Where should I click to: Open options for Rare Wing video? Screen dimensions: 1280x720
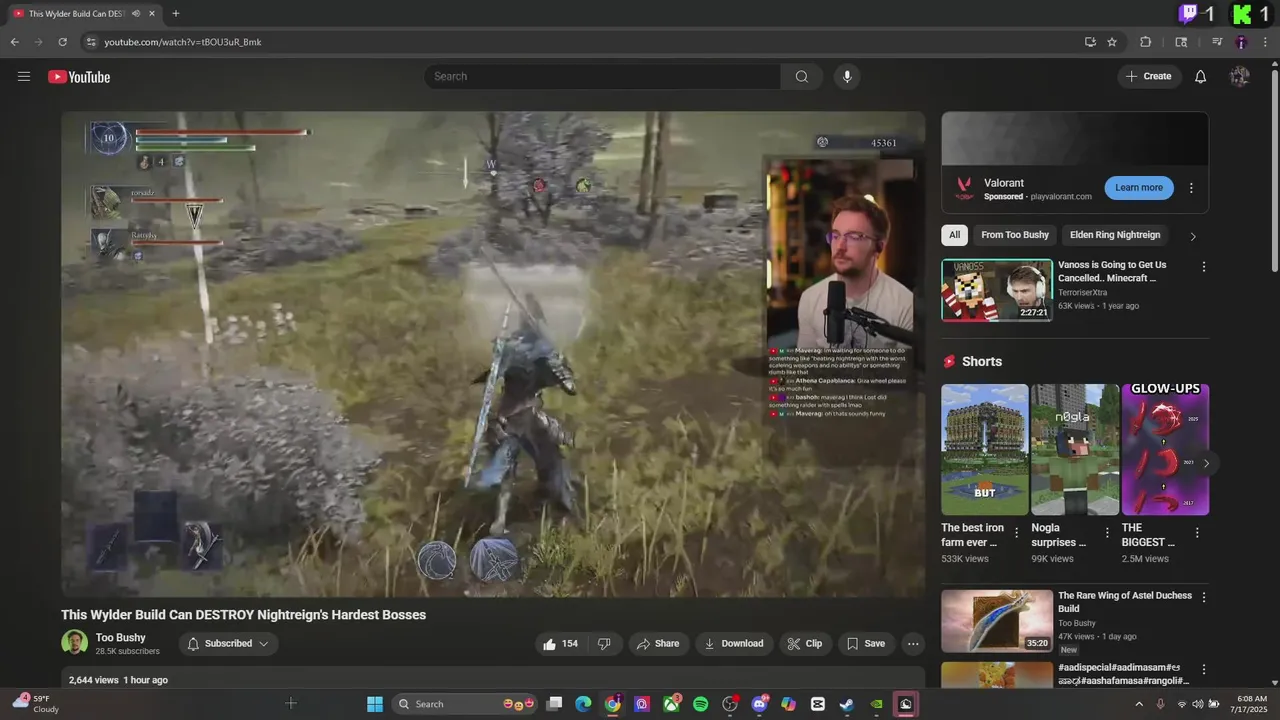1204,597
